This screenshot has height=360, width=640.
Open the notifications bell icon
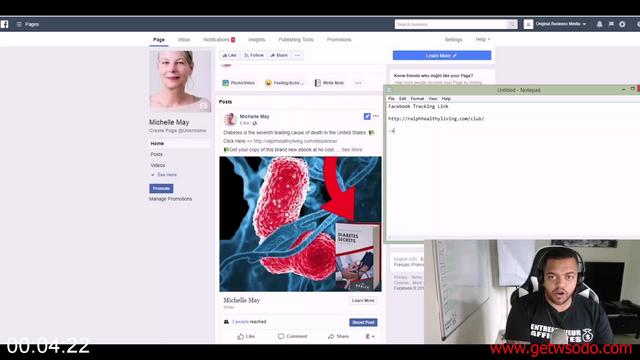(x=599, y=24)
